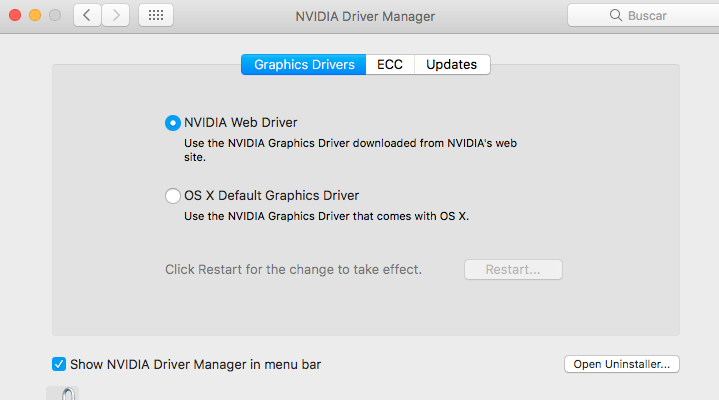Image resolution: width=719 pixels, height=400 pixels.
Task: Click text 'Use the NVIDIA Graphics Driver that comes with OS X.'
Action: coord(326,217)
